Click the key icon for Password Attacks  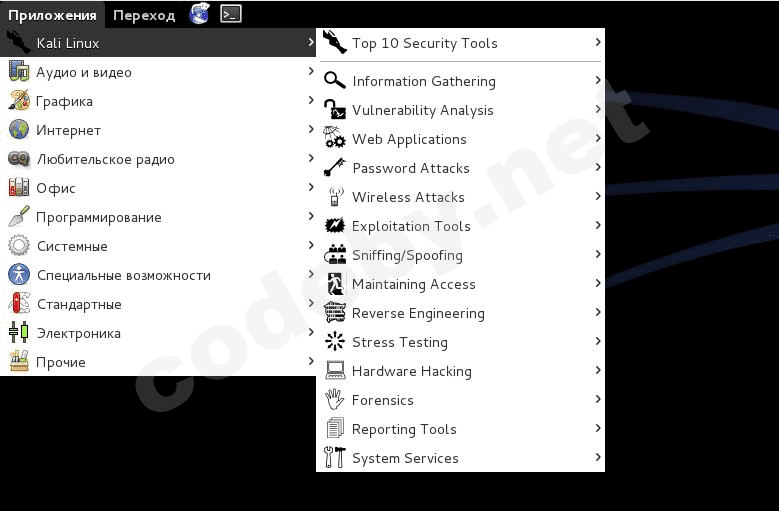click(x=335, y=168)
